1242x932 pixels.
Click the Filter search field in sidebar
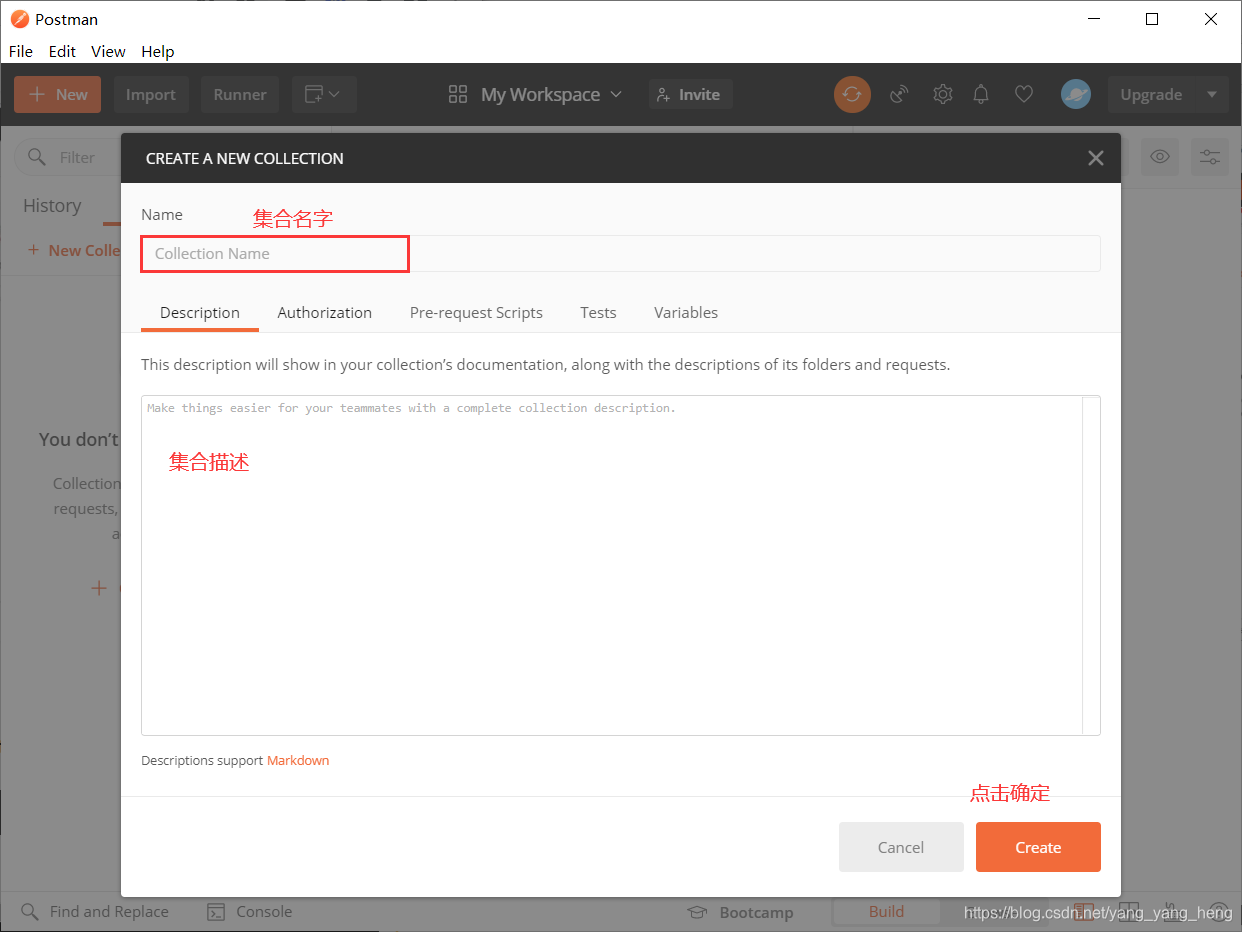[x=68, y=157]
